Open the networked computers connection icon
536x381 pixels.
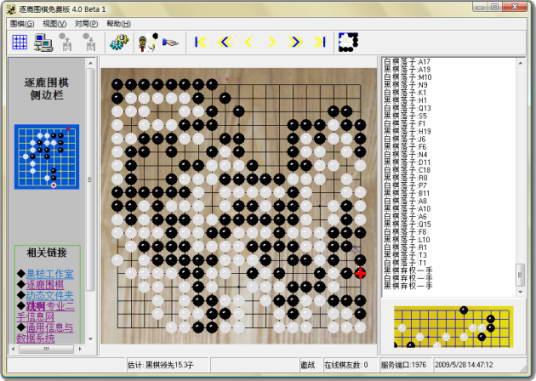coord(43,42)
